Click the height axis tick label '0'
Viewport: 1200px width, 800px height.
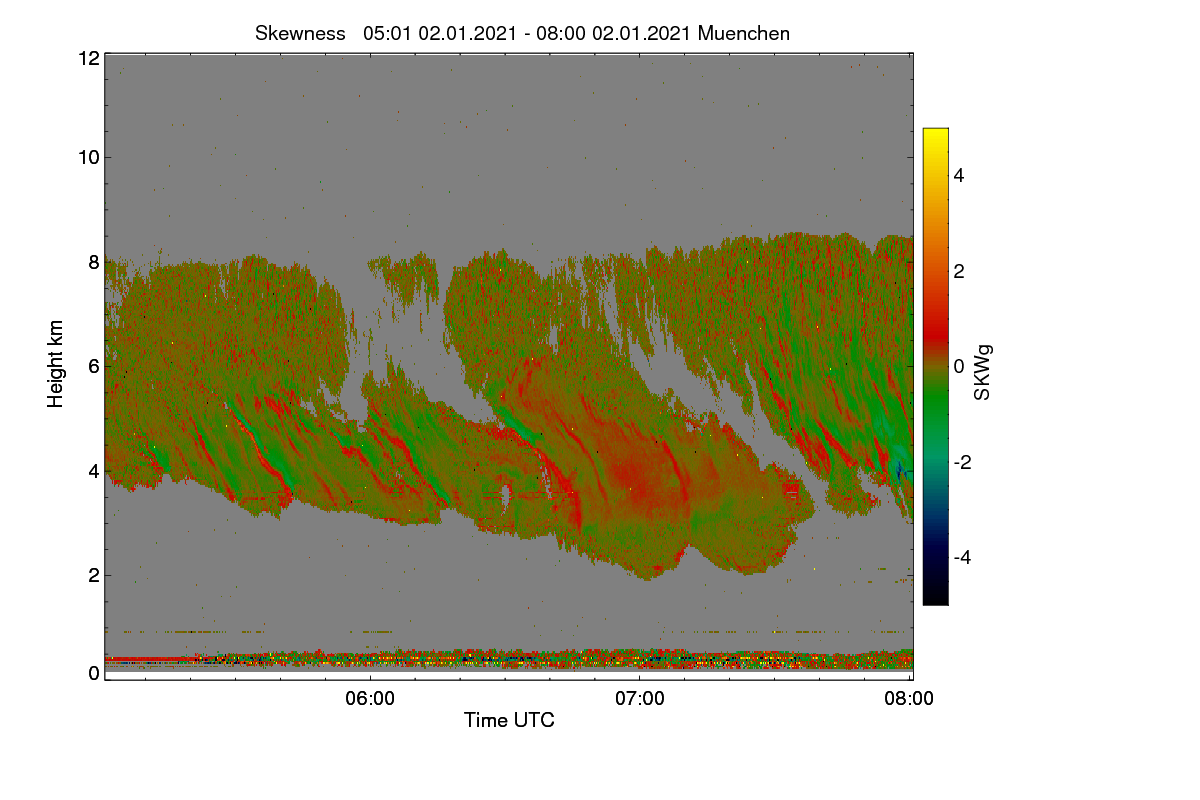[x=94, y=673]
